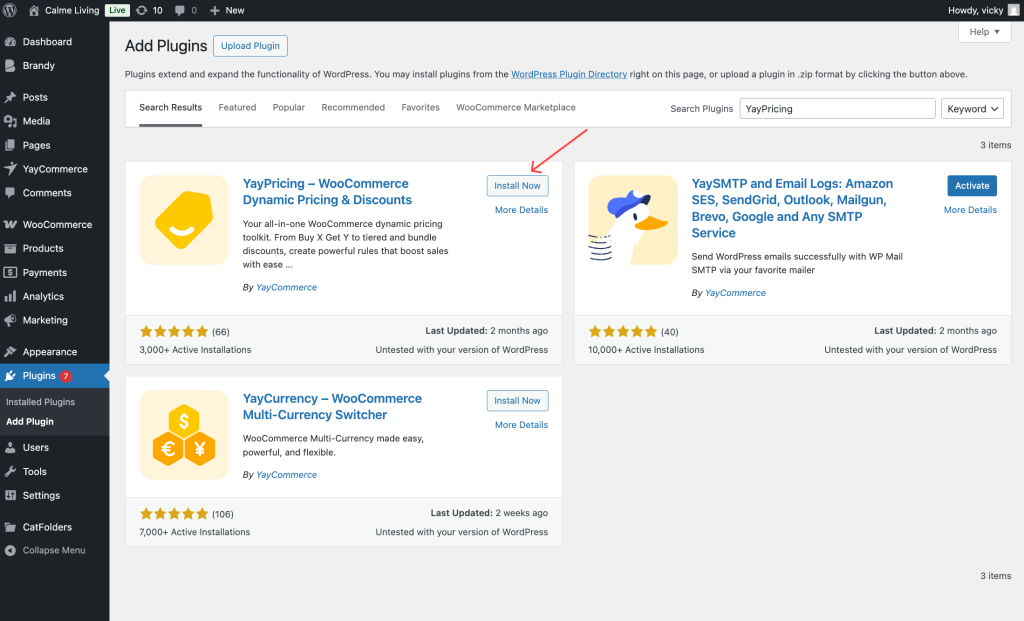This screenshot has height=621, width=1024.
Task: Open the Keyword search filter dropdown
Action: (971, 108)
